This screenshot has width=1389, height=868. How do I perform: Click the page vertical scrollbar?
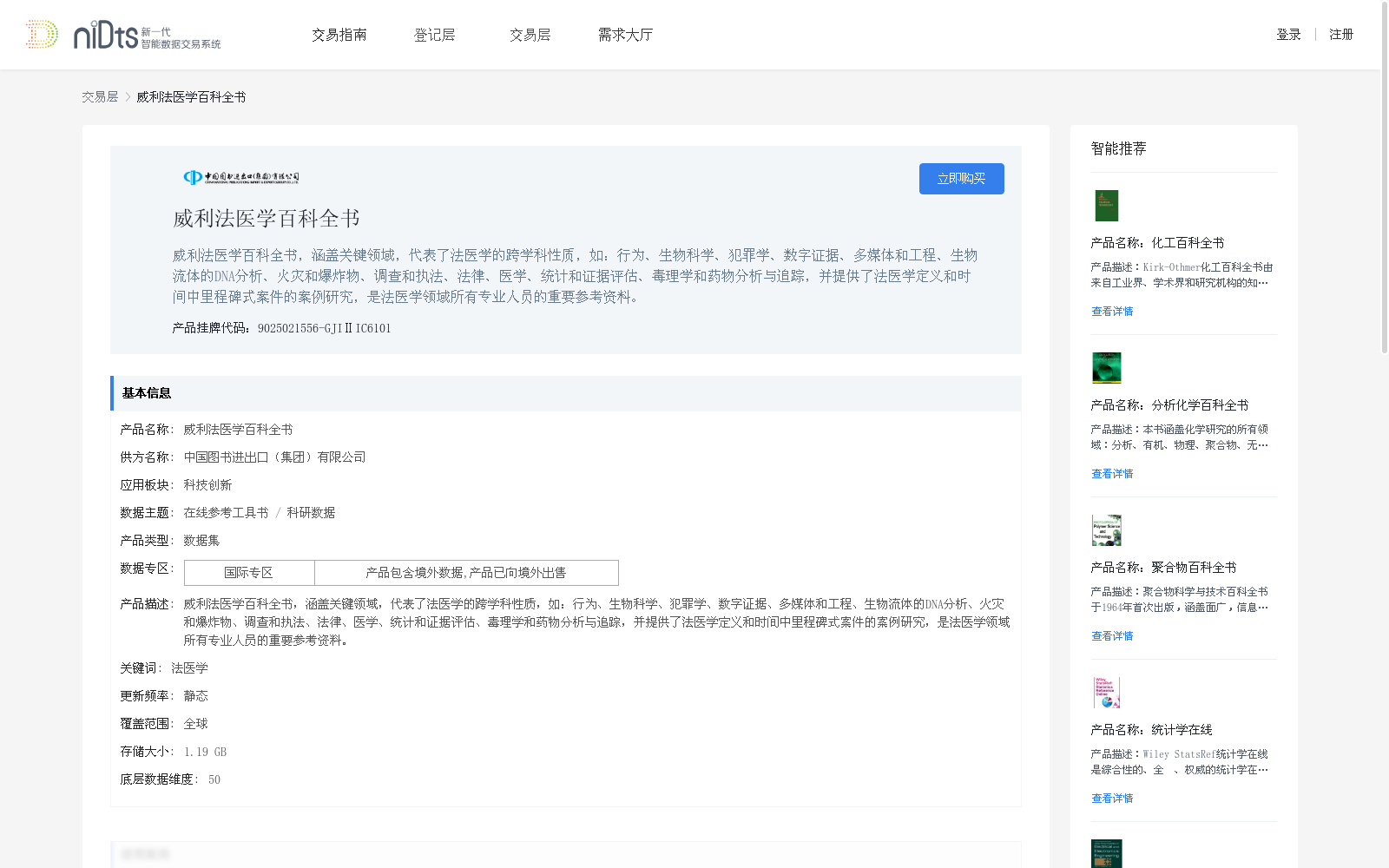[x=1385, y=178]
